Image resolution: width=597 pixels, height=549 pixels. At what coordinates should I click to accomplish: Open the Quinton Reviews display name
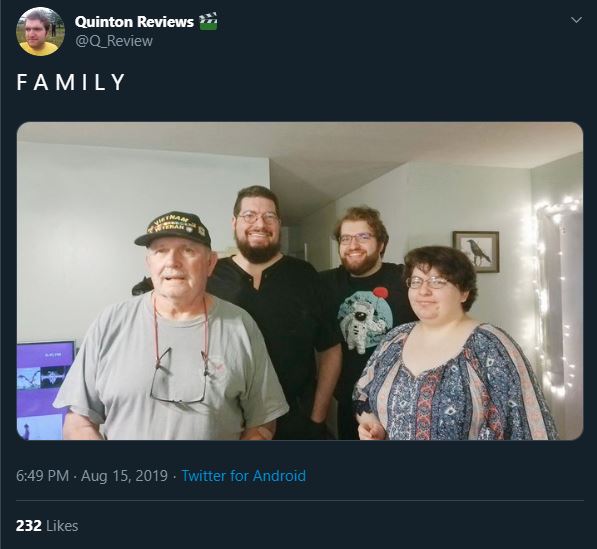[134, 22]
